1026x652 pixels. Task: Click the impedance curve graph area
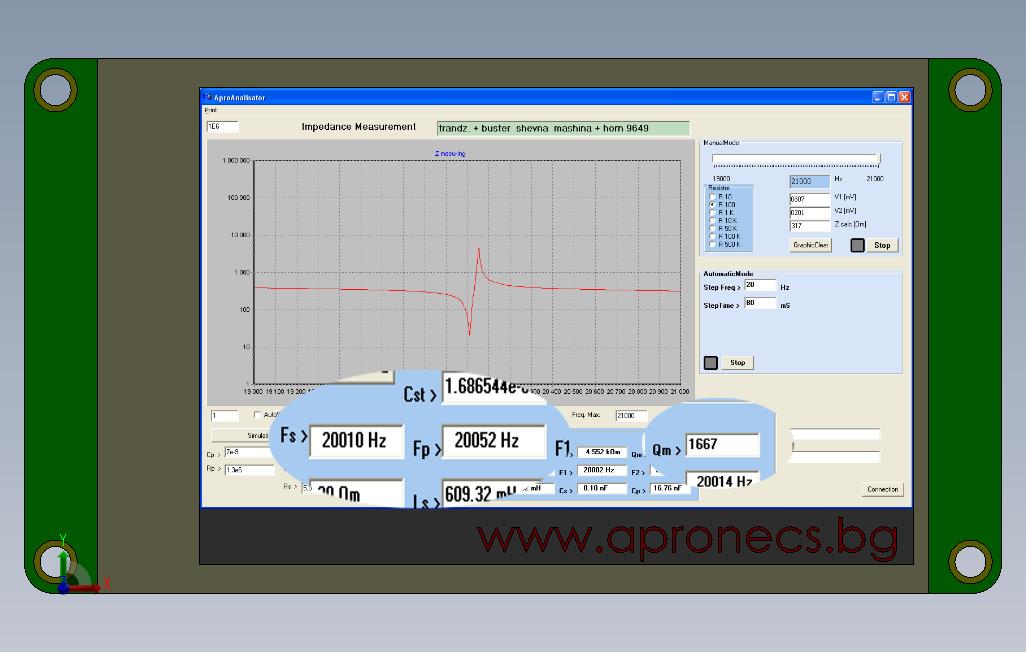point(467,272)
